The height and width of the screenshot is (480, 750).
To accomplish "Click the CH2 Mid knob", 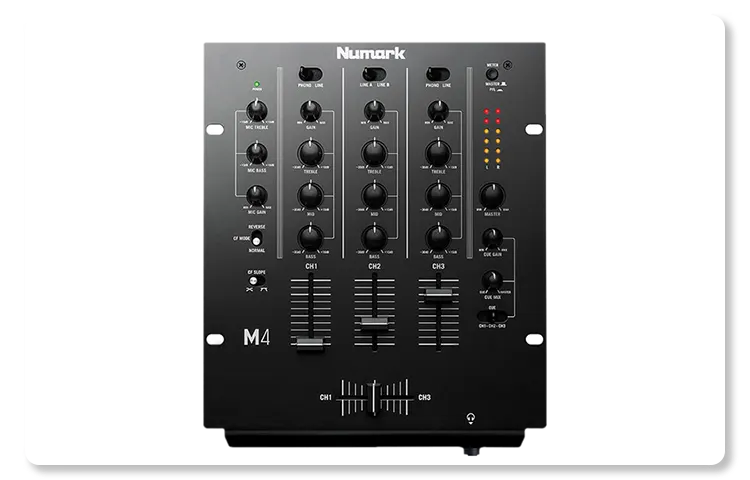I will [x=375, y=196].
